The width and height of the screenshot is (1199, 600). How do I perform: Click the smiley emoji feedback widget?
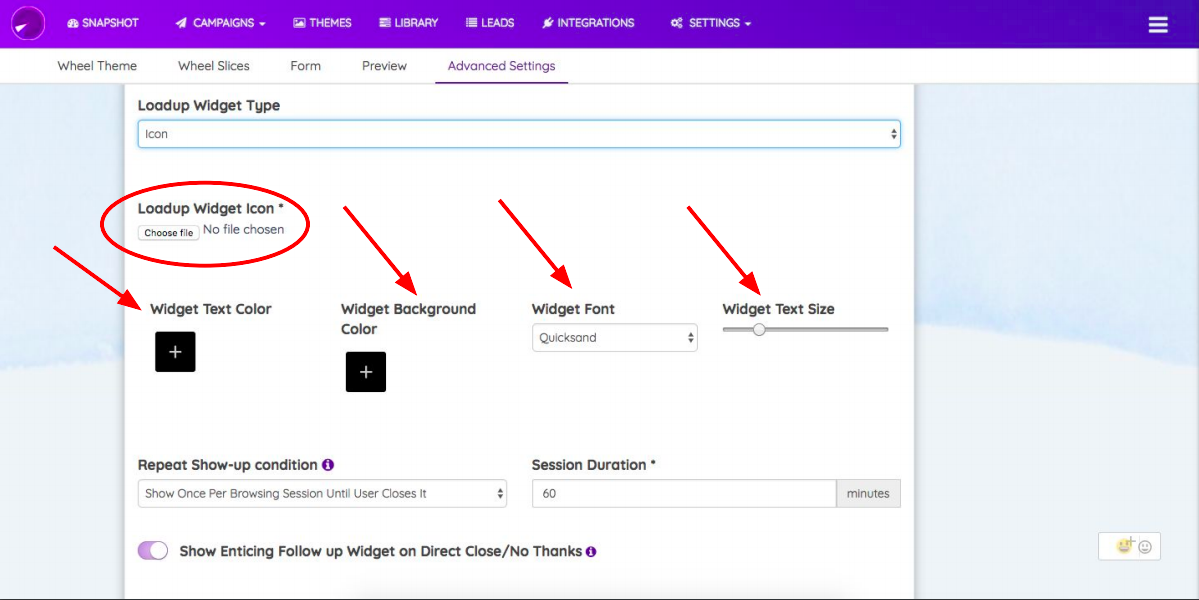tap(1129, 546)
